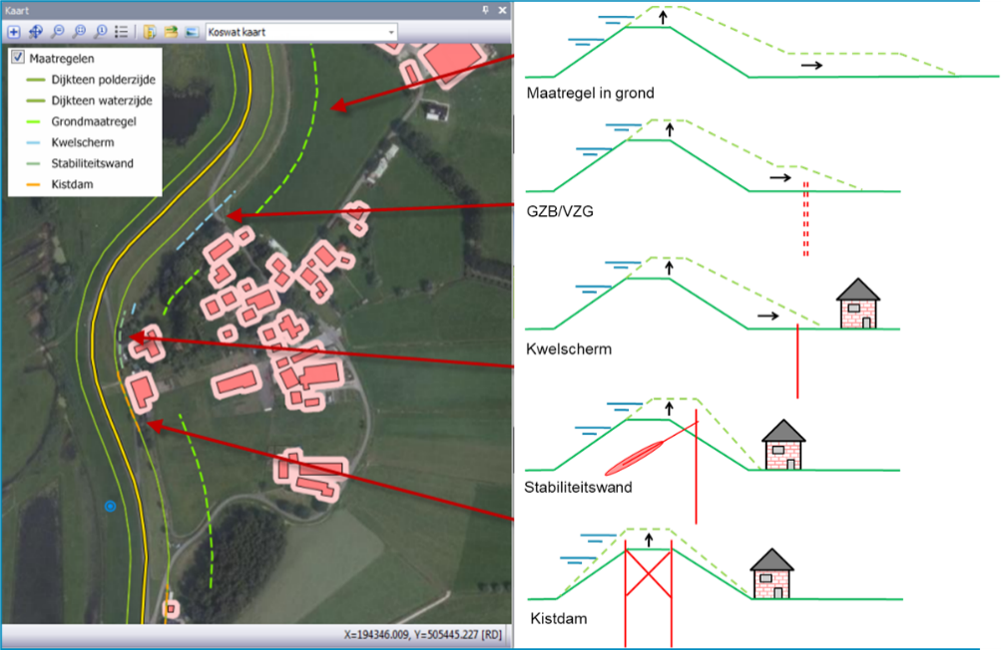Pin the Kaart panel
Viewport: 1001px width, 650px height.
(x=485, y=10)
